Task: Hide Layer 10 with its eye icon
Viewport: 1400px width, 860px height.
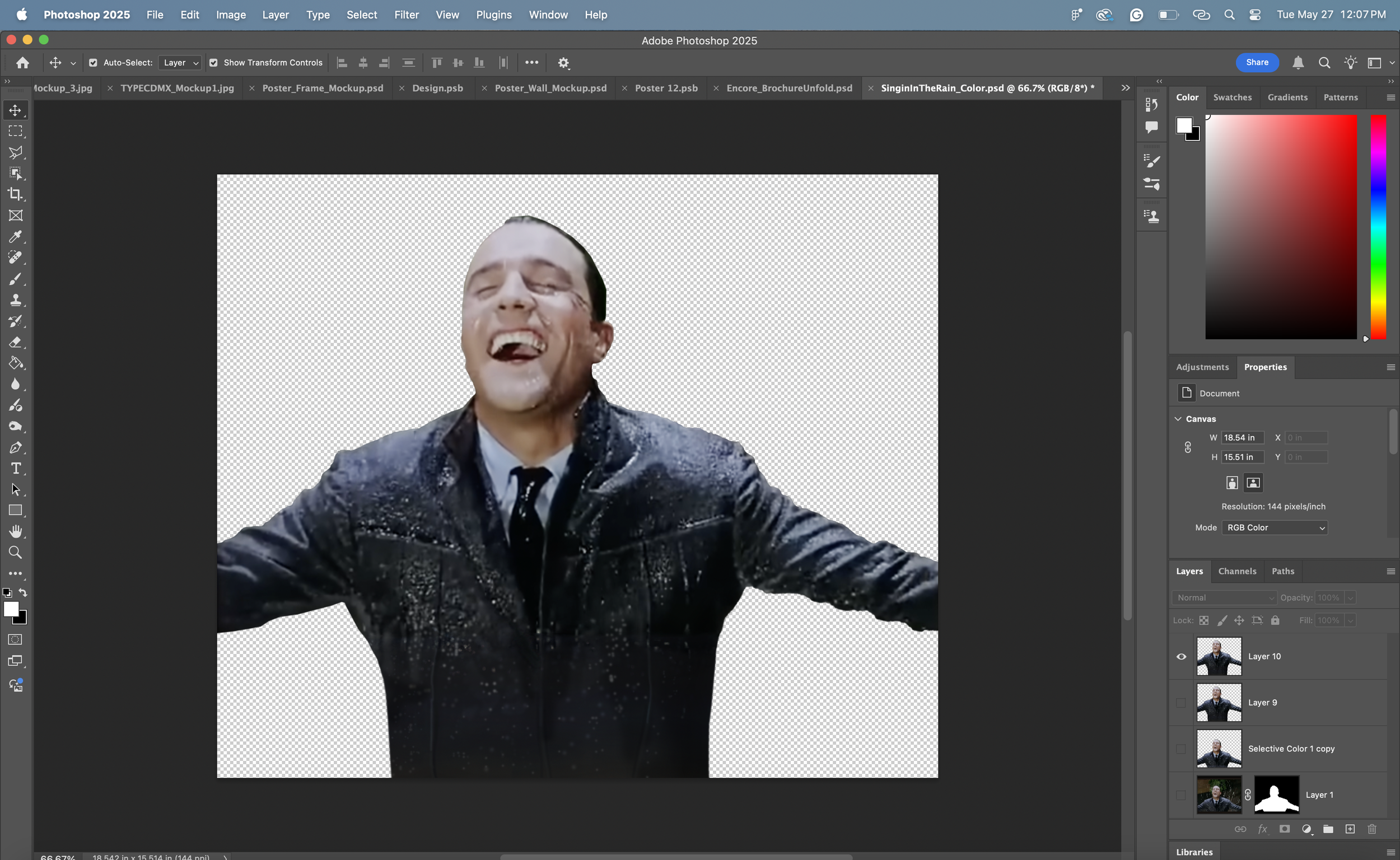Action: click(x=1181, y=656)
